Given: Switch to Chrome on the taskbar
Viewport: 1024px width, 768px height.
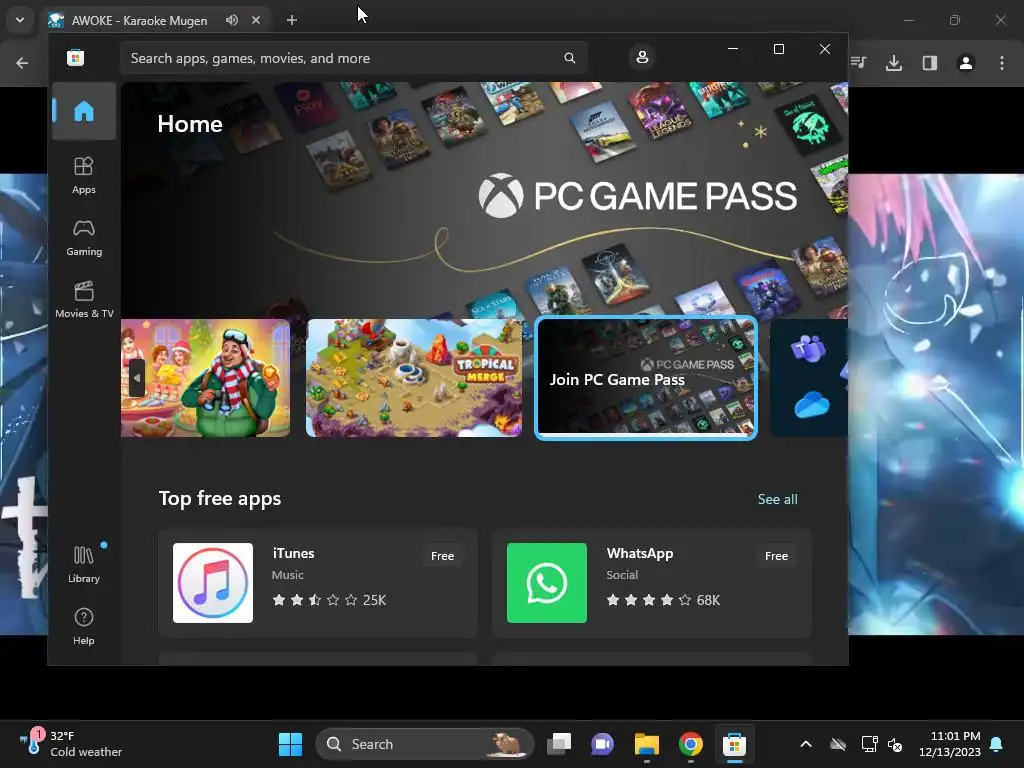Looking at the screenshot, I should coord(690,744).
